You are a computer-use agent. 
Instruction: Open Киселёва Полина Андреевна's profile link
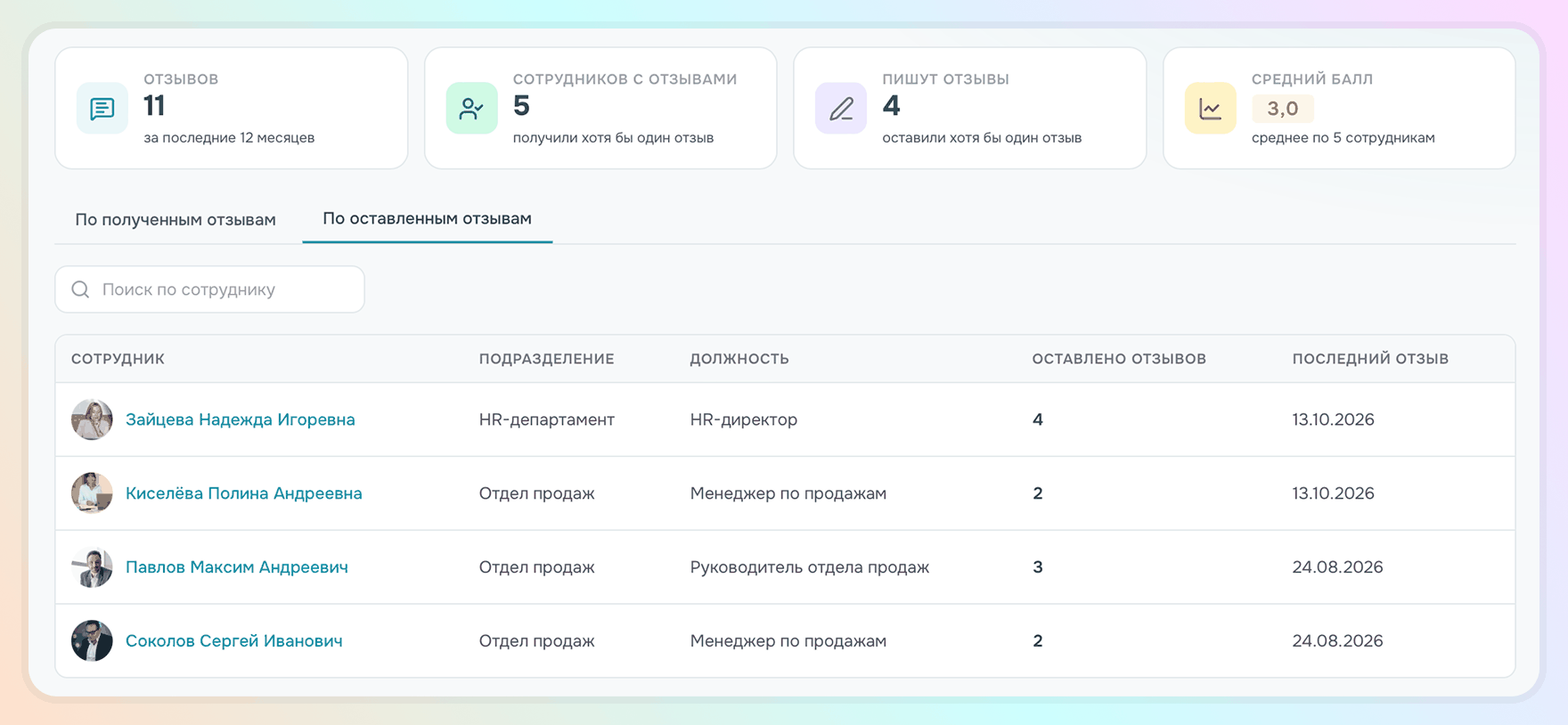point(244,493)
